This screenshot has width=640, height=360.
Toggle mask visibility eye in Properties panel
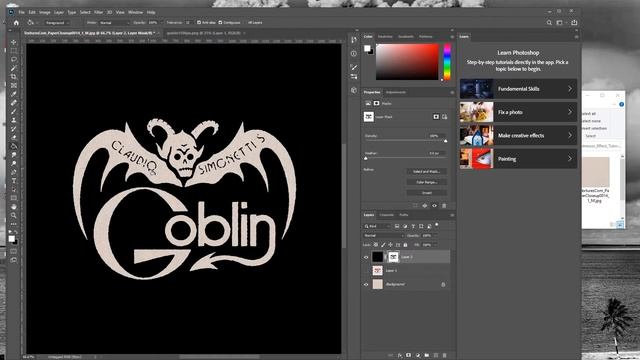[x=434, y=206]
